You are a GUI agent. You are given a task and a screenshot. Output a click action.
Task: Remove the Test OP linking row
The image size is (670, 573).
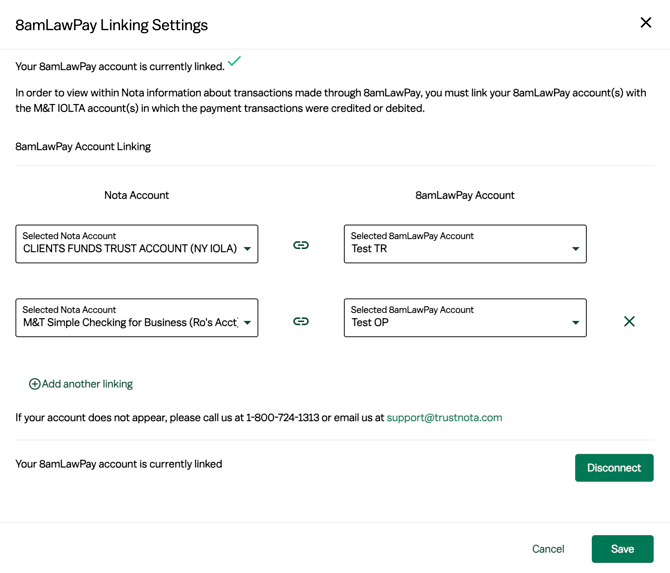(629, 321)
